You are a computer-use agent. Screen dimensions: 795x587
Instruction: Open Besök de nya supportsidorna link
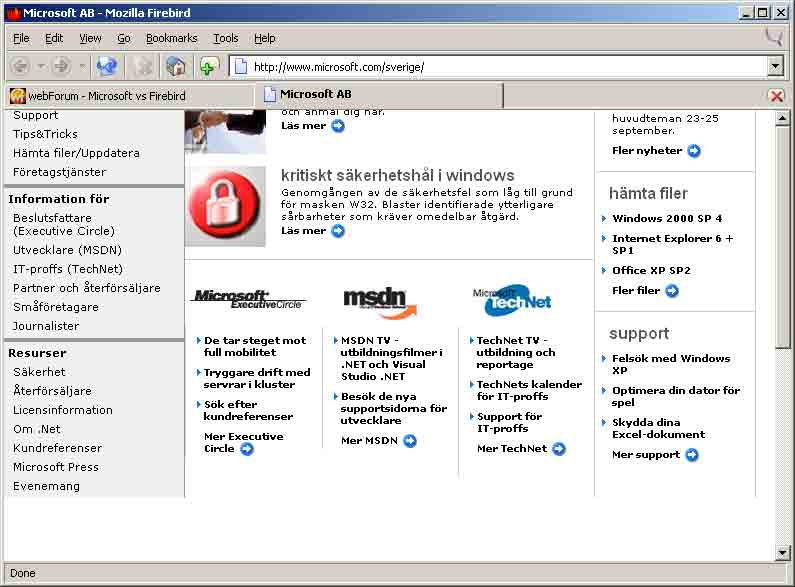point(393,409)
